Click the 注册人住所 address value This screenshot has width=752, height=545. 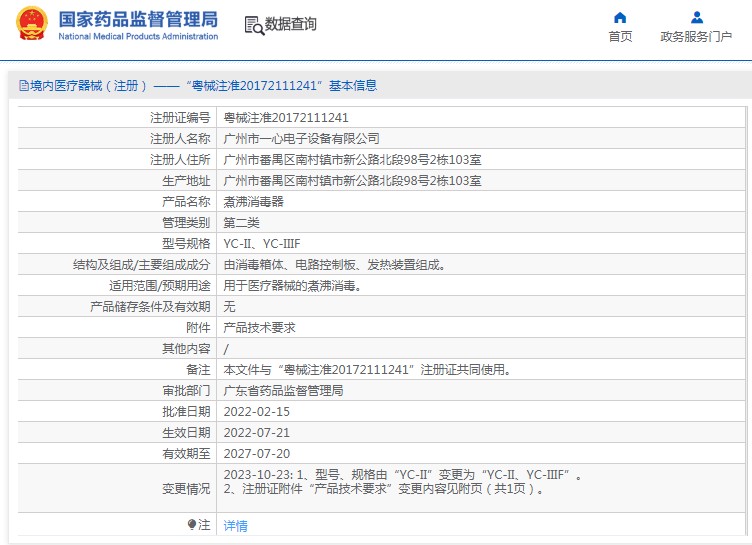click(352, 160)
